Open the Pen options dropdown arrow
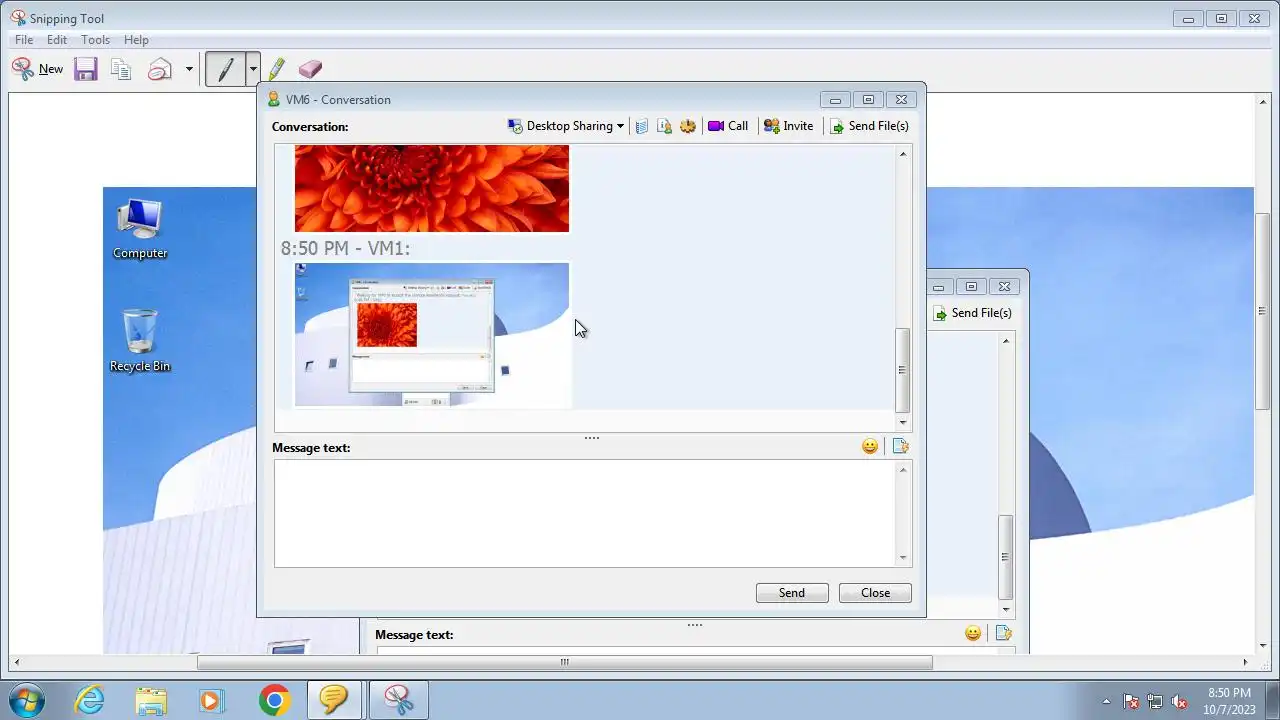Screen dimensions: 1280x720 click(253, 69)
